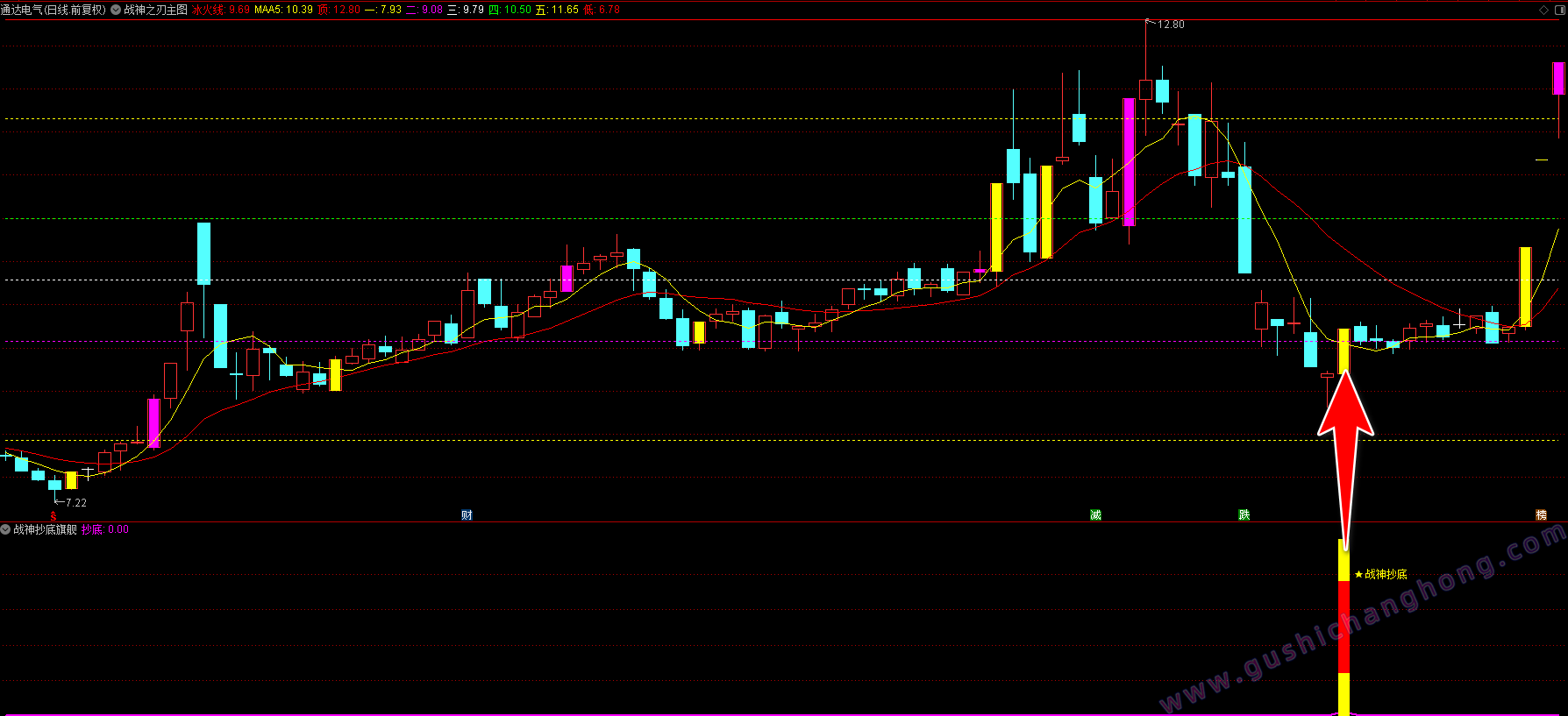
Task: Click the 抄底: 0.00 value
Action: (105, 529)
